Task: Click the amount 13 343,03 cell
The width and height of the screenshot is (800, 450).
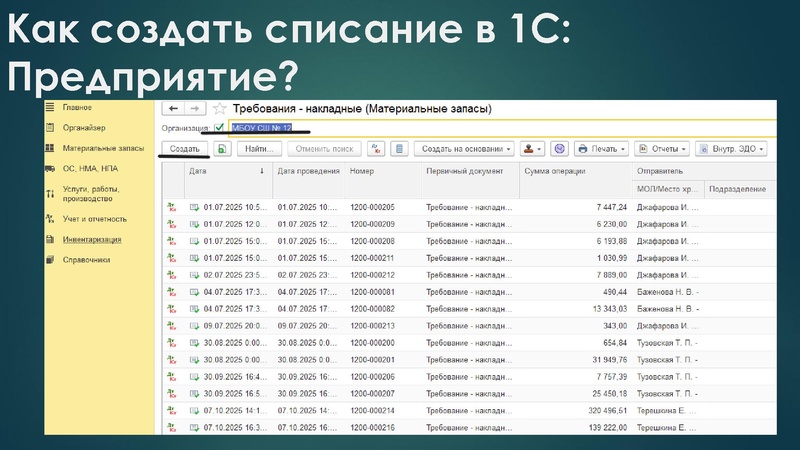Action: pyautogui.click(x=576, y=309)
